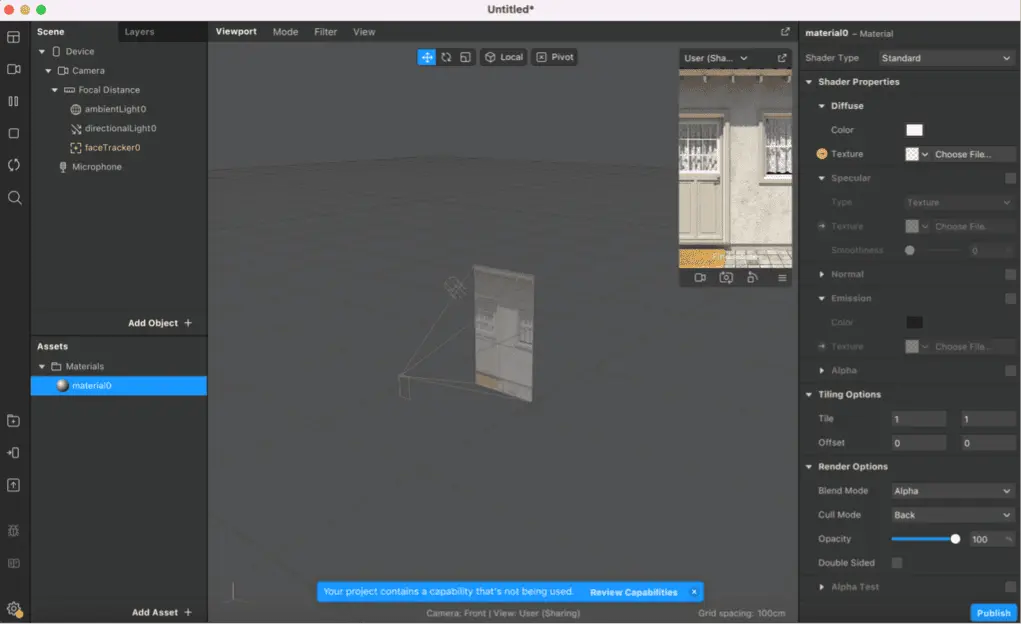Open the View menu above the viewport
The image size is (1024, 626).
pyautogui.click(x=364, y=31)
